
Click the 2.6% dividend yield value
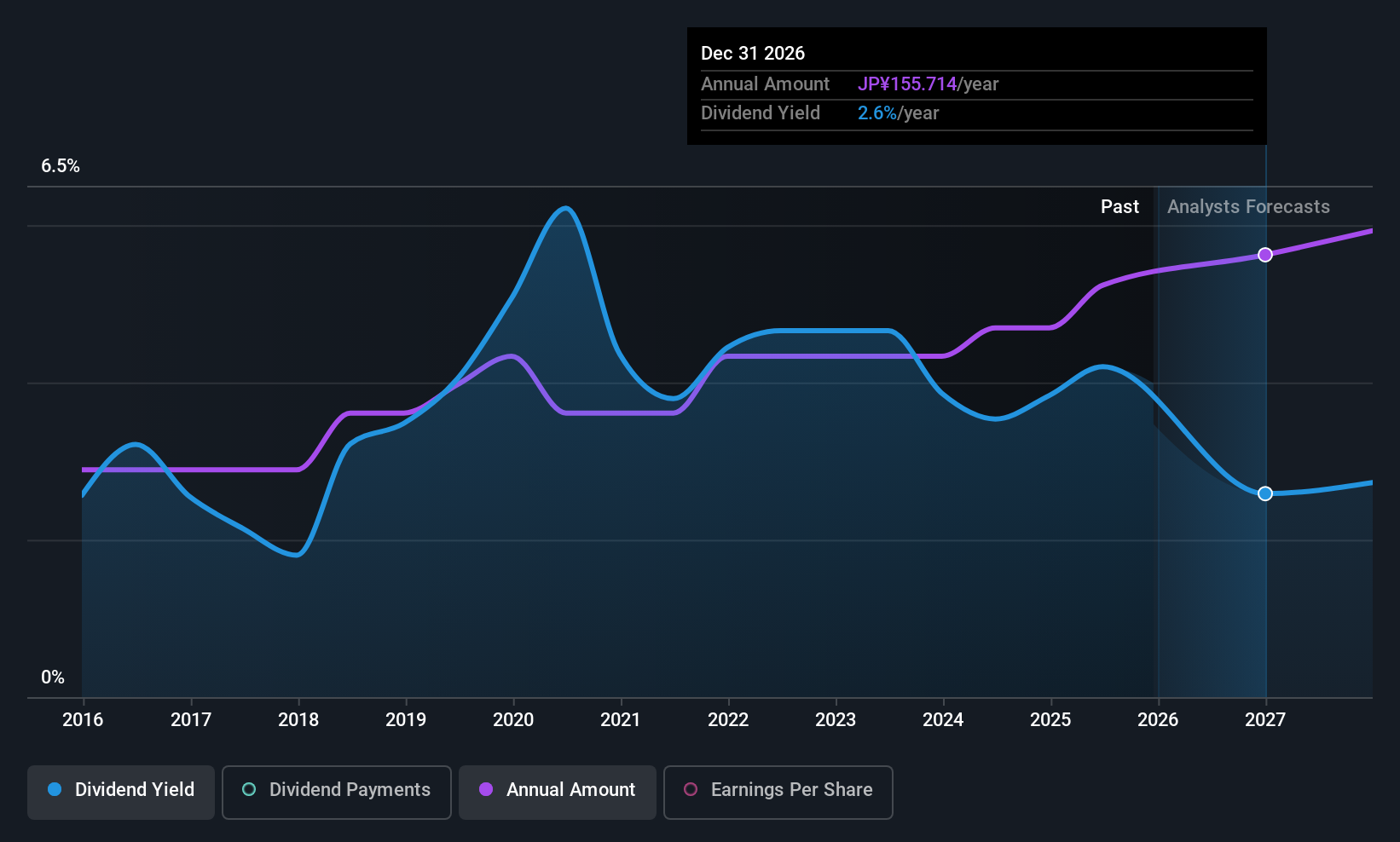877,113
